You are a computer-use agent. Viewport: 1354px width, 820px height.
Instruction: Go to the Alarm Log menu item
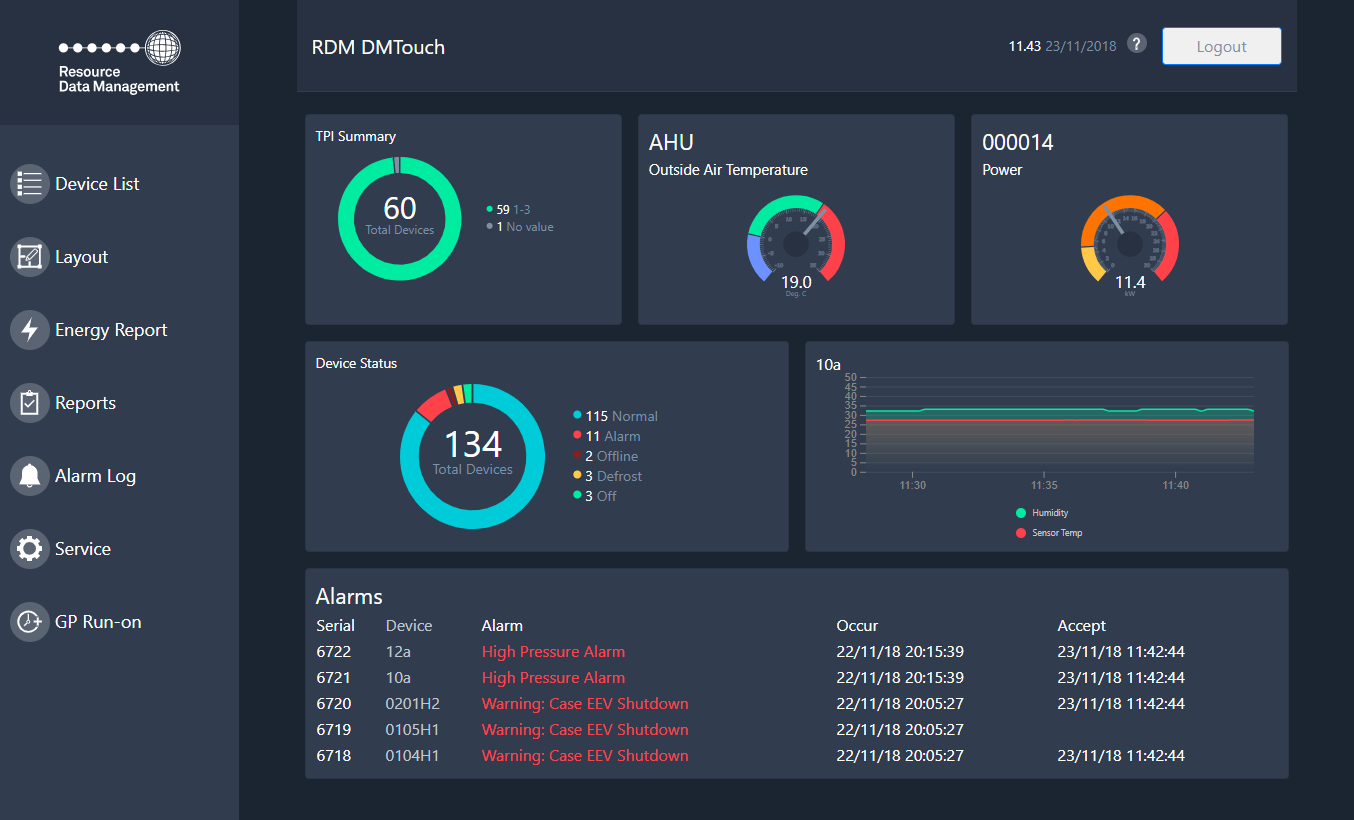[x=95, y=476]
